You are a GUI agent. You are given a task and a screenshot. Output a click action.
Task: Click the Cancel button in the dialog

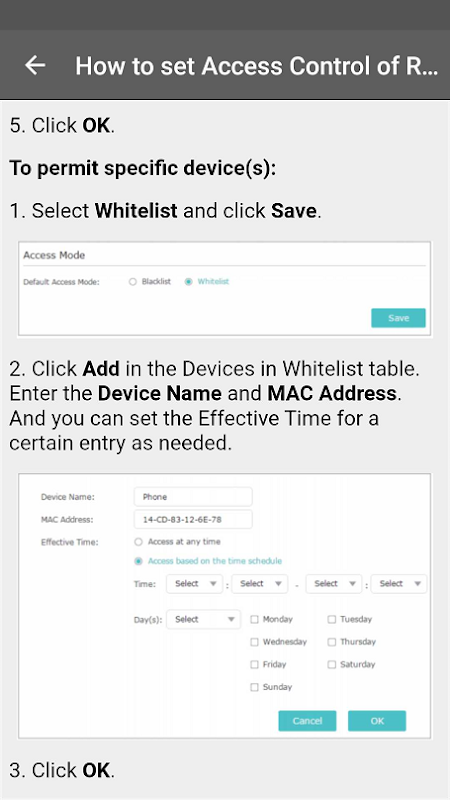point(307,721)
